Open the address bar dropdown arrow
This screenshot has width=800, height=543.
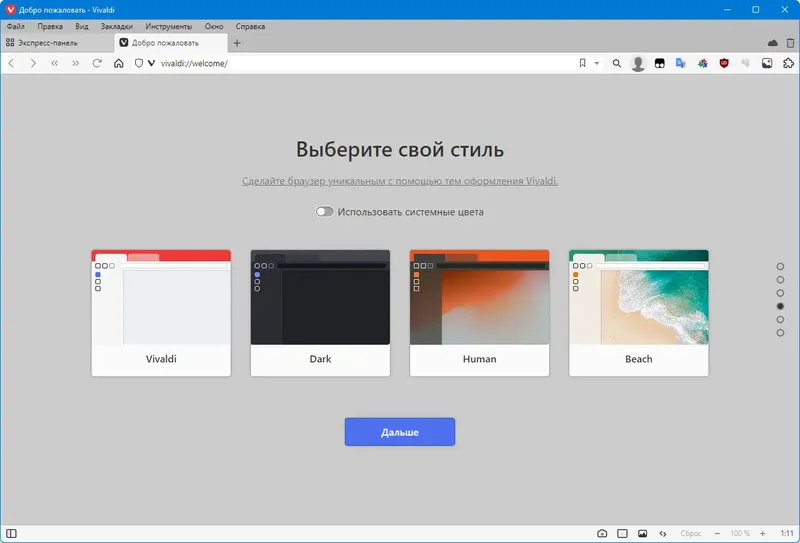coord(596,63)
